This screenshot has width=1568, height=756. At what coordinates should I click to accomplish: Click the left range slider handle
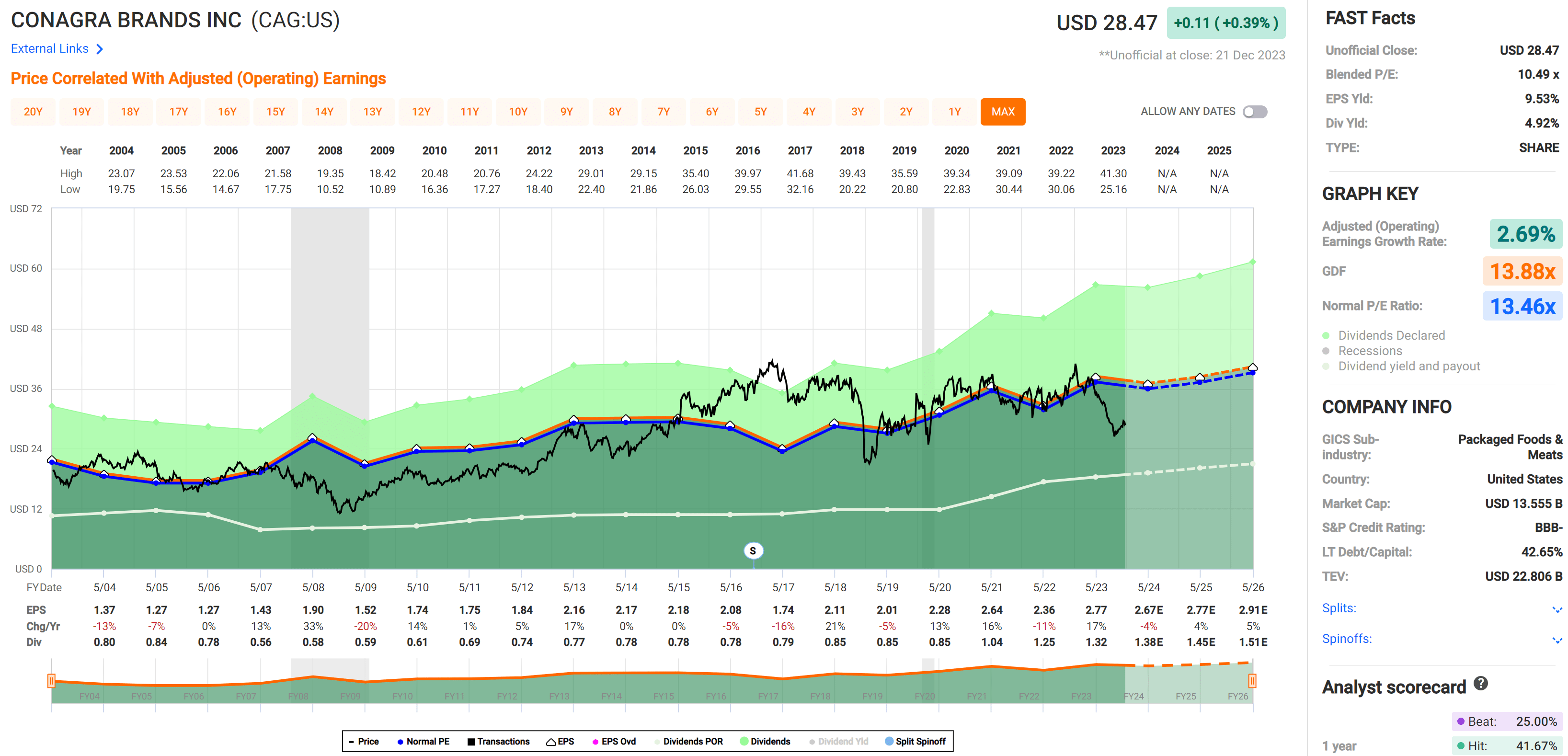[52, 681]
